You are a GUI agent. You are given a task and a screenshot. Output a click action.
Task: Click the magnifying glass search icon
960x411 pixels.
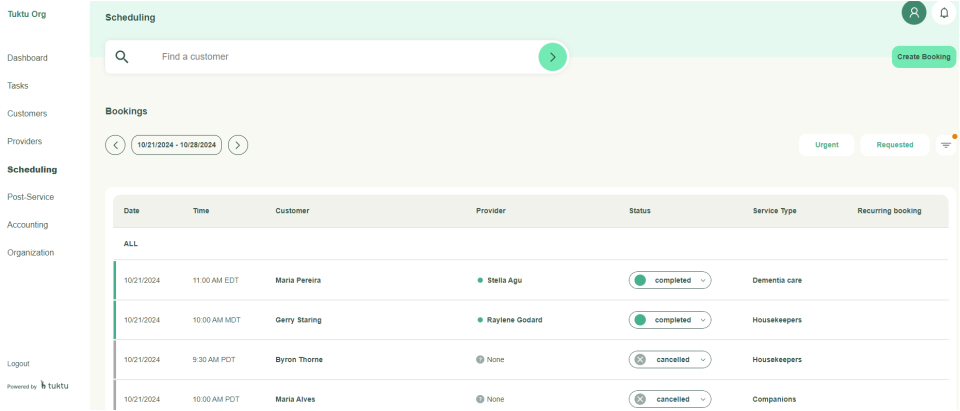click(122, 57)
